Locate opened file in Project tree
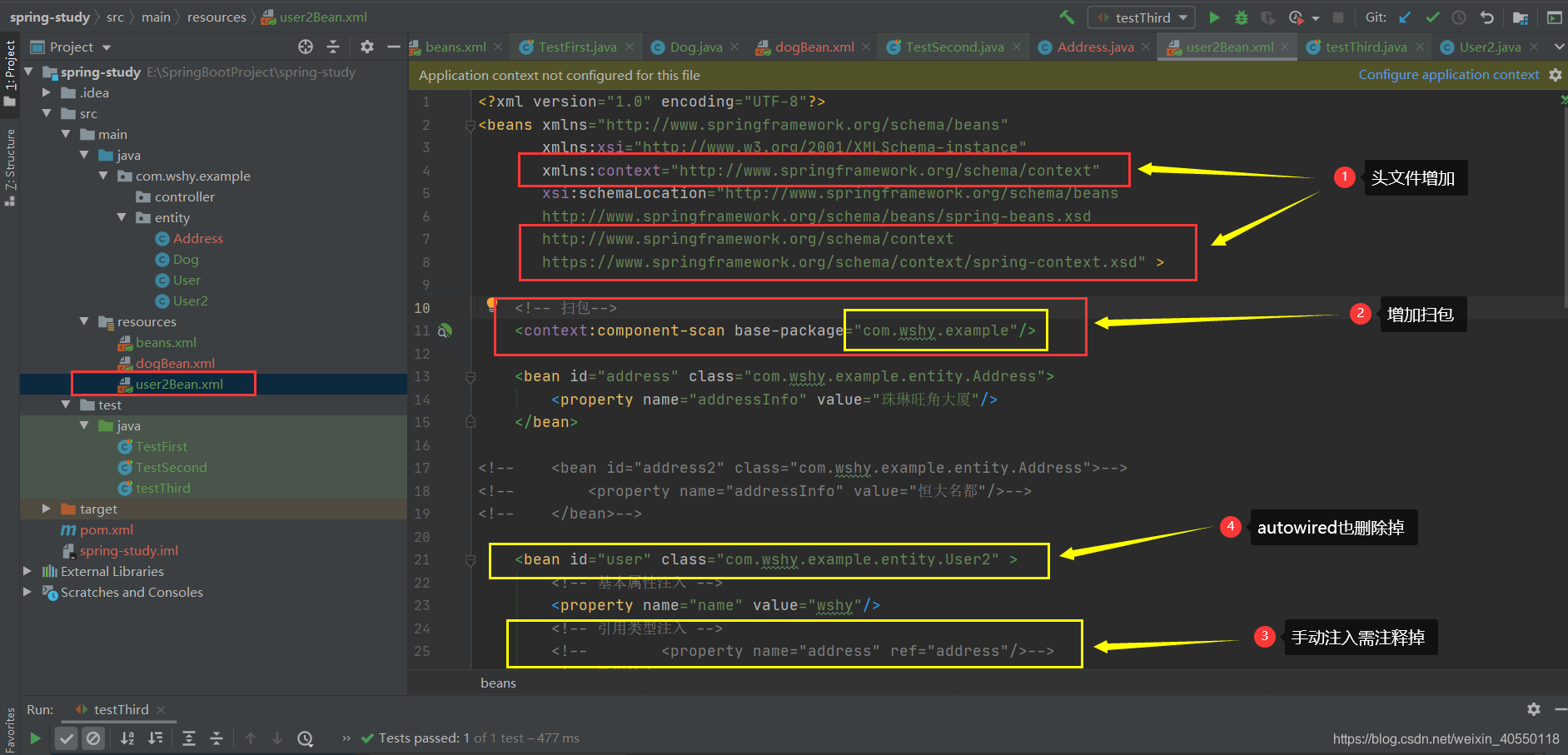Screen dimensions: 1568x755 [306, 47]
